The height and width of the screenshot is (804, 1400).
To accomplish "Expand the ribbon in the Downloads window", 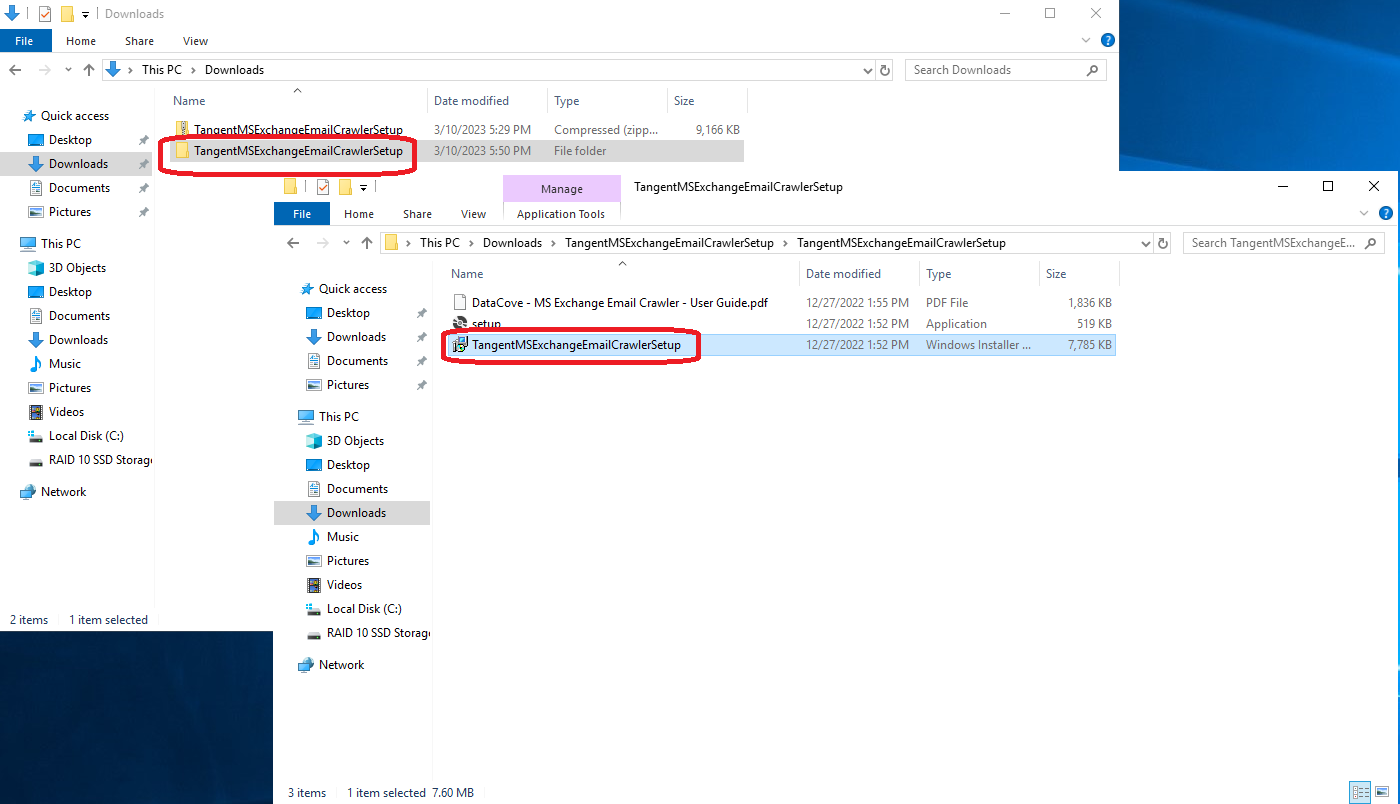I will 1087,41.
